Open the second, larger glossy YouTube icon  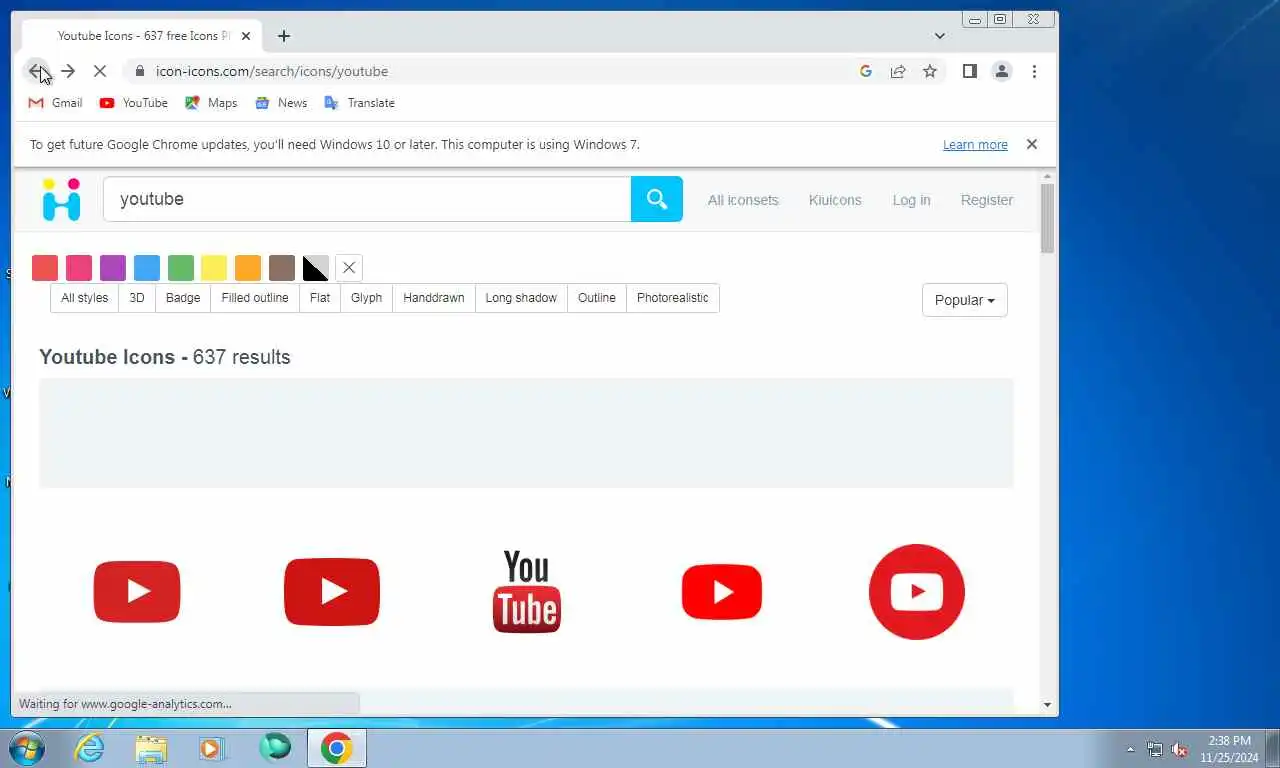332,592
